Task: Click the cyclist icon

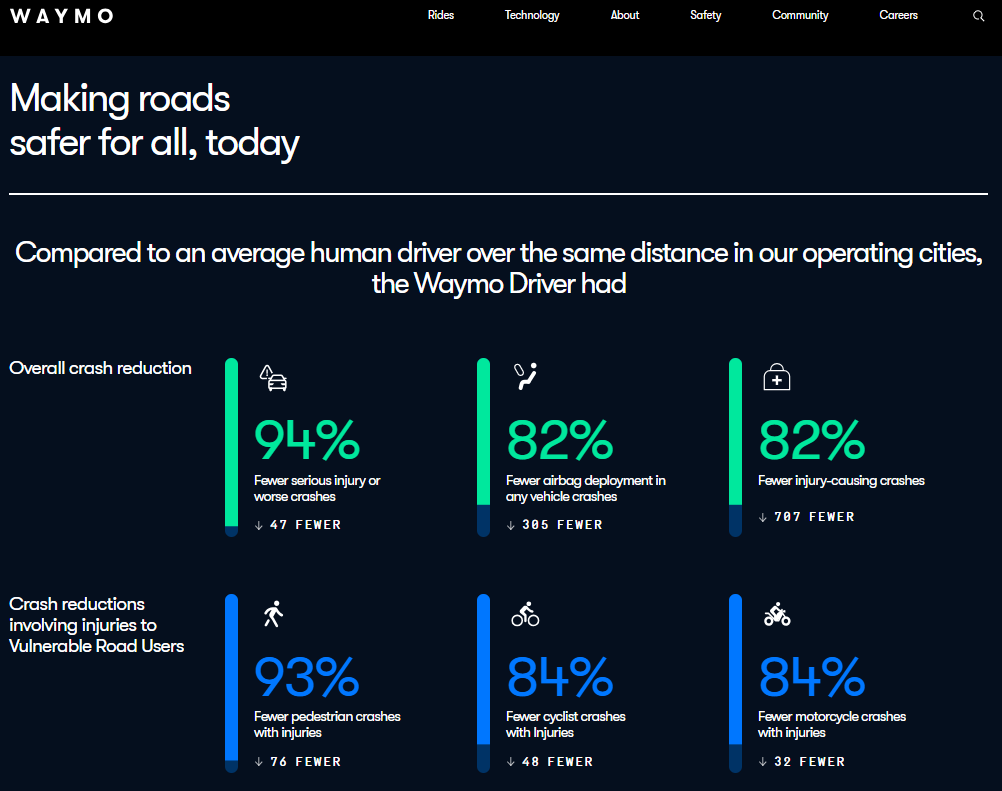Action: click(x=525, y=614)
